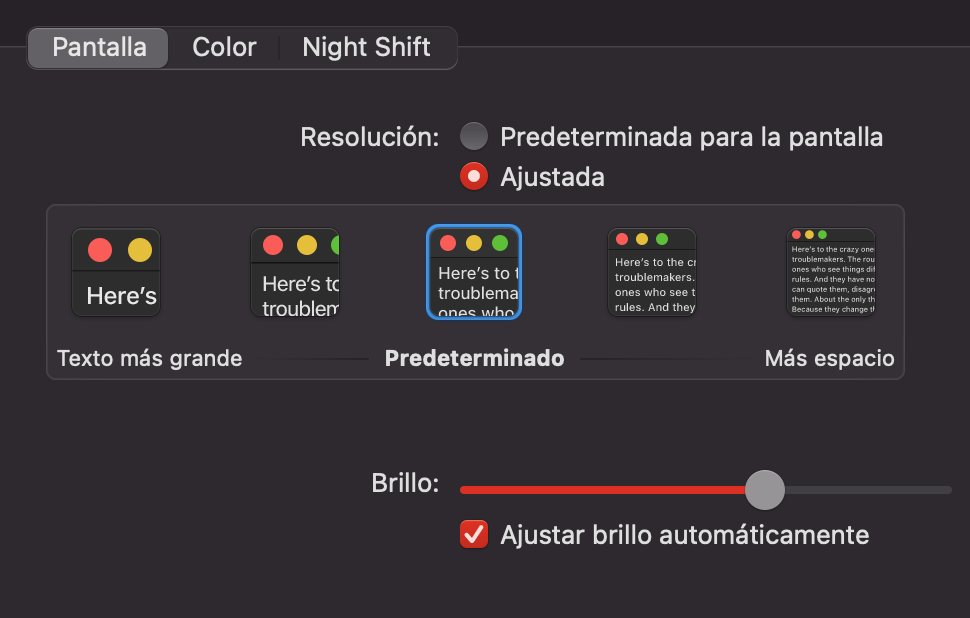Click the Más espacio label
Image resolution: width=970 pixels, height=618 pixels.
(x=829, y=358)
